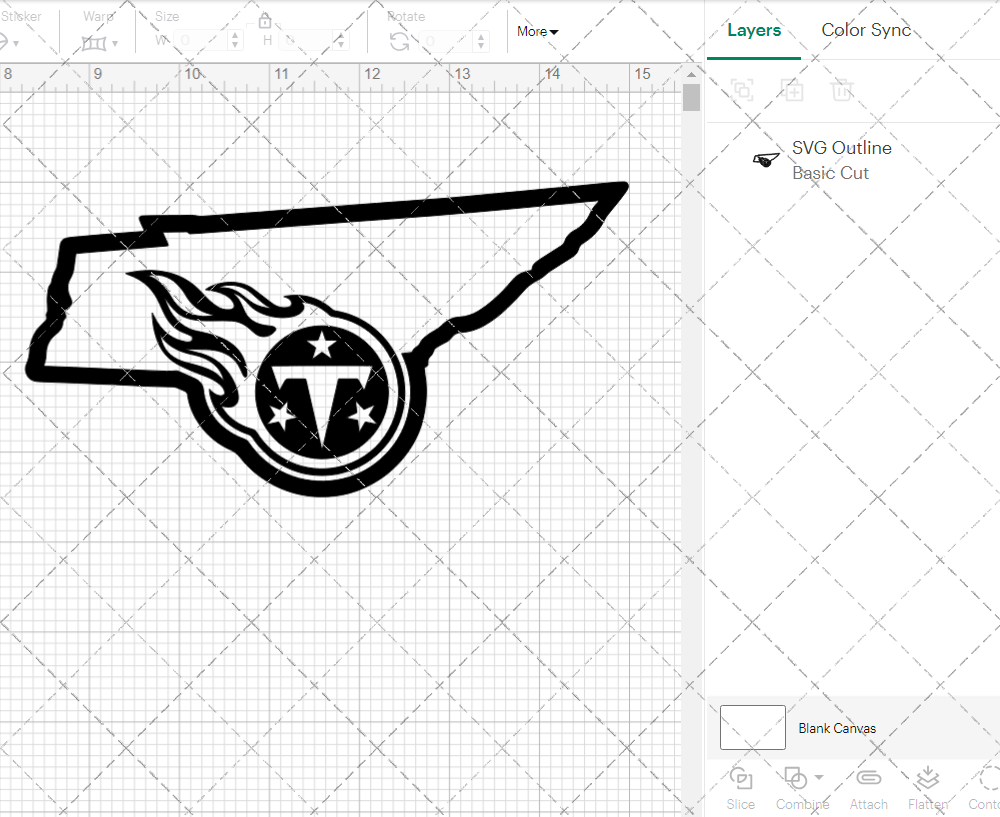Image resolution: width=1000 pixels, height=817 pixels.
Task: Click the canvas scrollbar up arrow
Action: pos(691,75)
